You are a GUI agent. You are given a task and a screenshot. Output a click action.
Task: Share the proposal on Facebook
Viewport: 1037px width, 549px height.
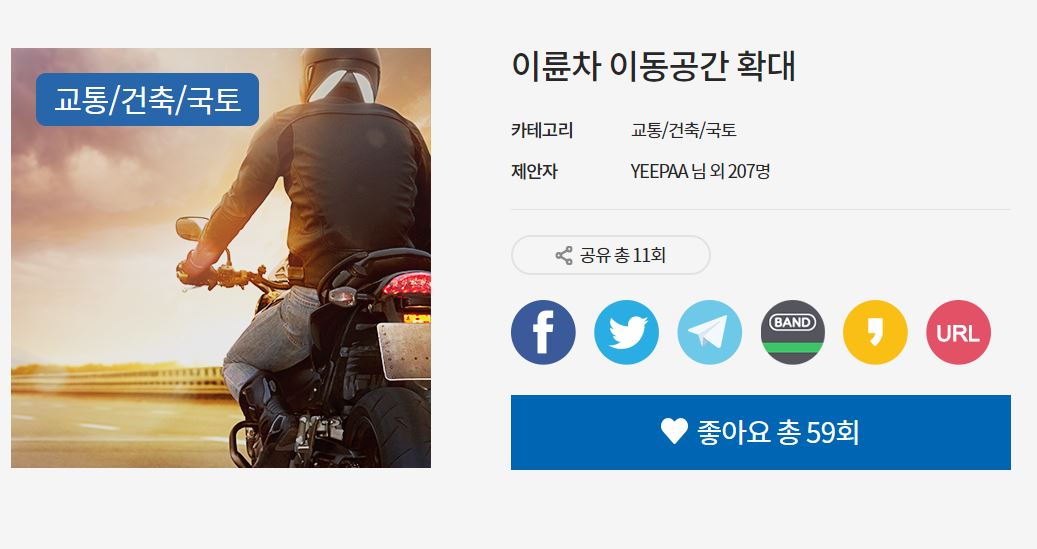tap(543, 332)
